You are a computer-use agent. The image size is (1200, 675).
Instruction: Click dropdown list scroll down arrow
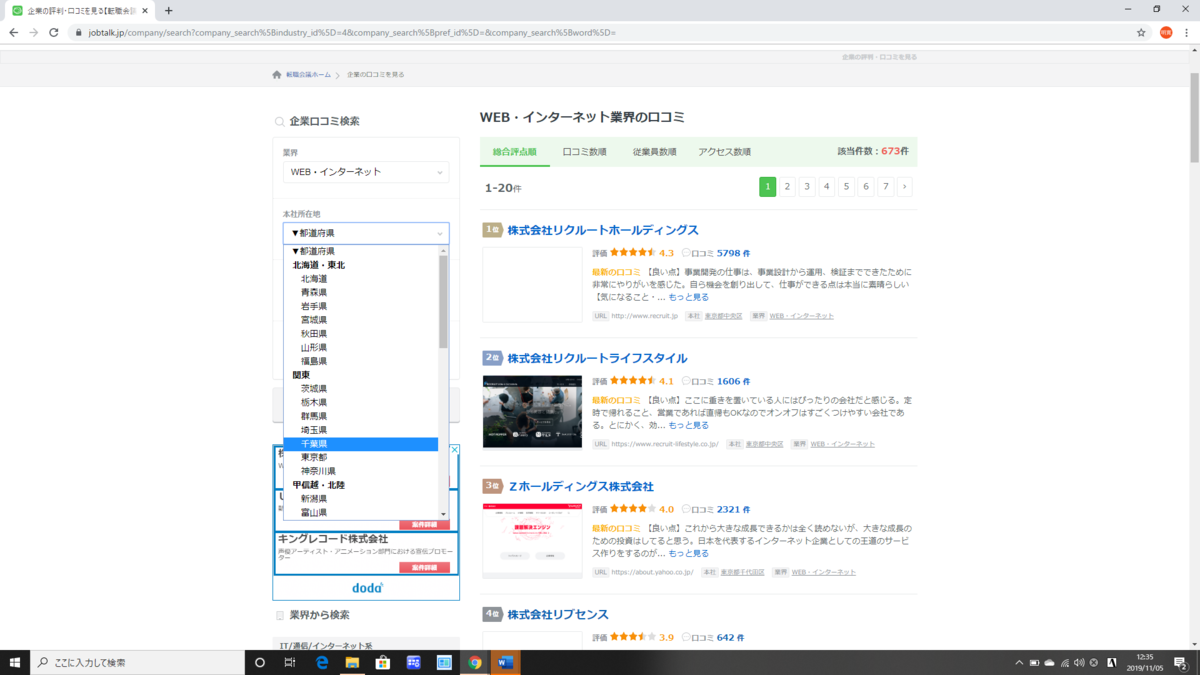coord(443,513)
